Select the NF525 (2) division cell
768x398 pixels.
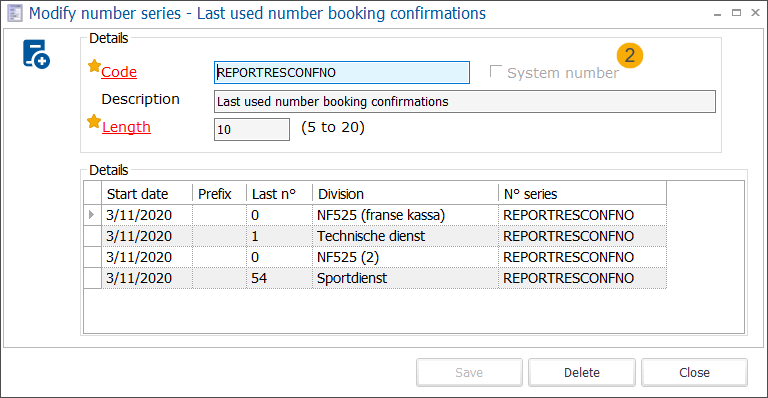point(406,257)
